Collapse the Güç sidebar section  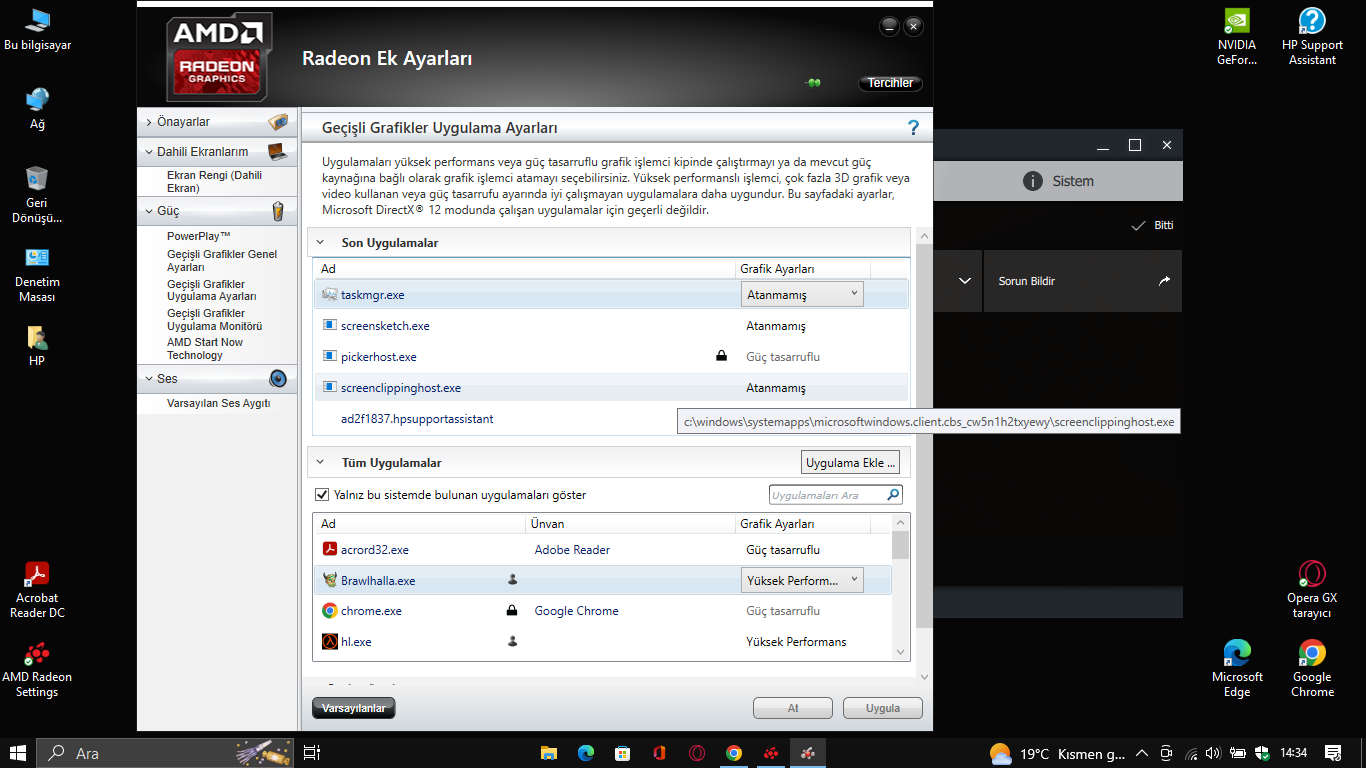(149, 212)
